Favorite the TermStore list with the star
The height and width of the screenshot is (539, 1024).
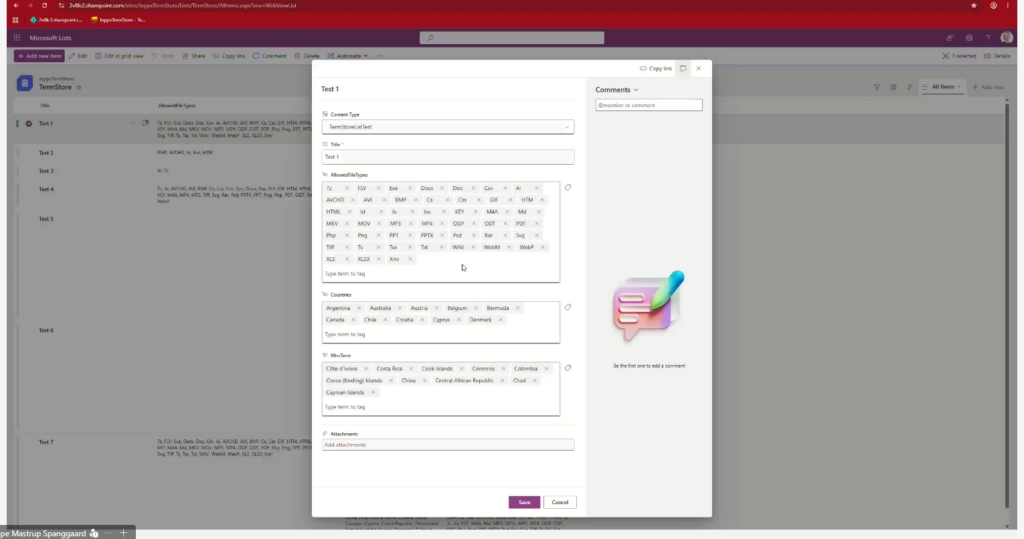coord(79,88)
